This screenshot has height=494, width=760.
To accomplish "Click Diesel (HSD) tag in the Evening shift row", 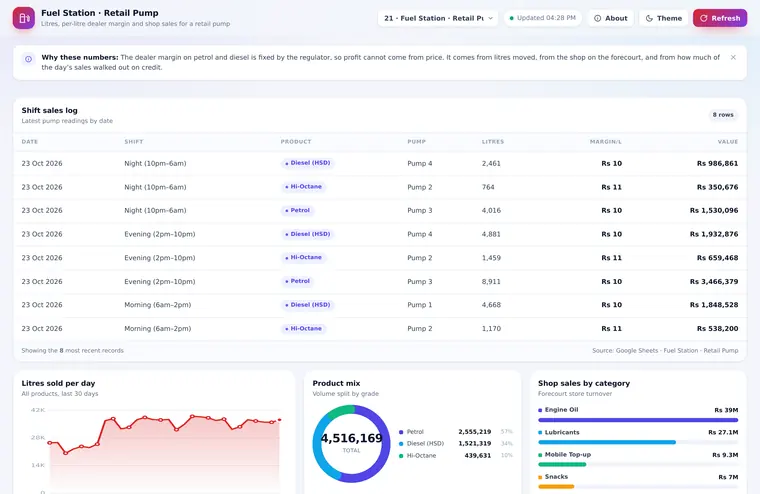I will [x=307, y=234].
